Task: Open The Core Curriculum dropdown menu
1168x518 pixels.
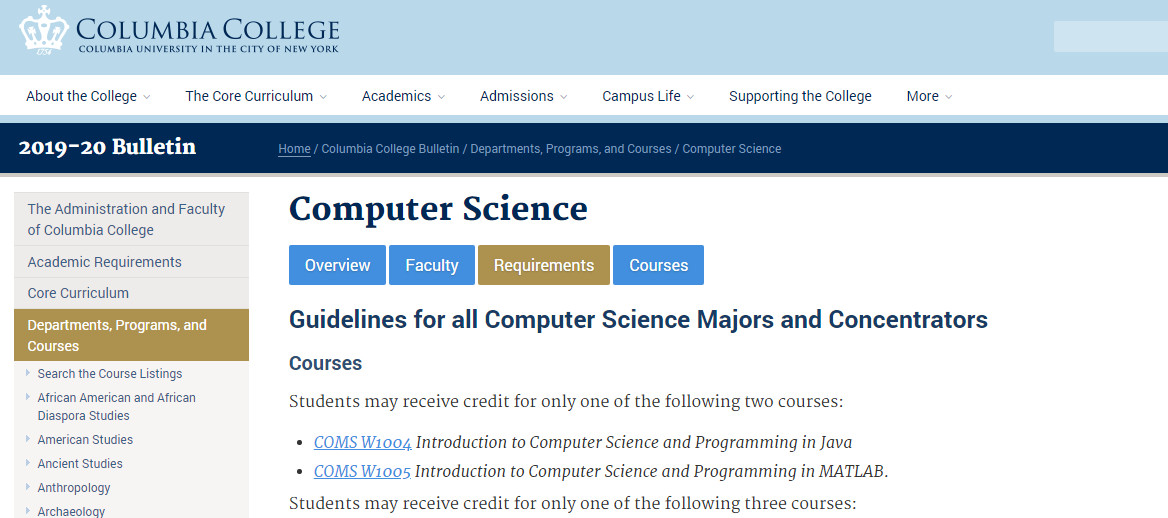Action: click(256, 96)
